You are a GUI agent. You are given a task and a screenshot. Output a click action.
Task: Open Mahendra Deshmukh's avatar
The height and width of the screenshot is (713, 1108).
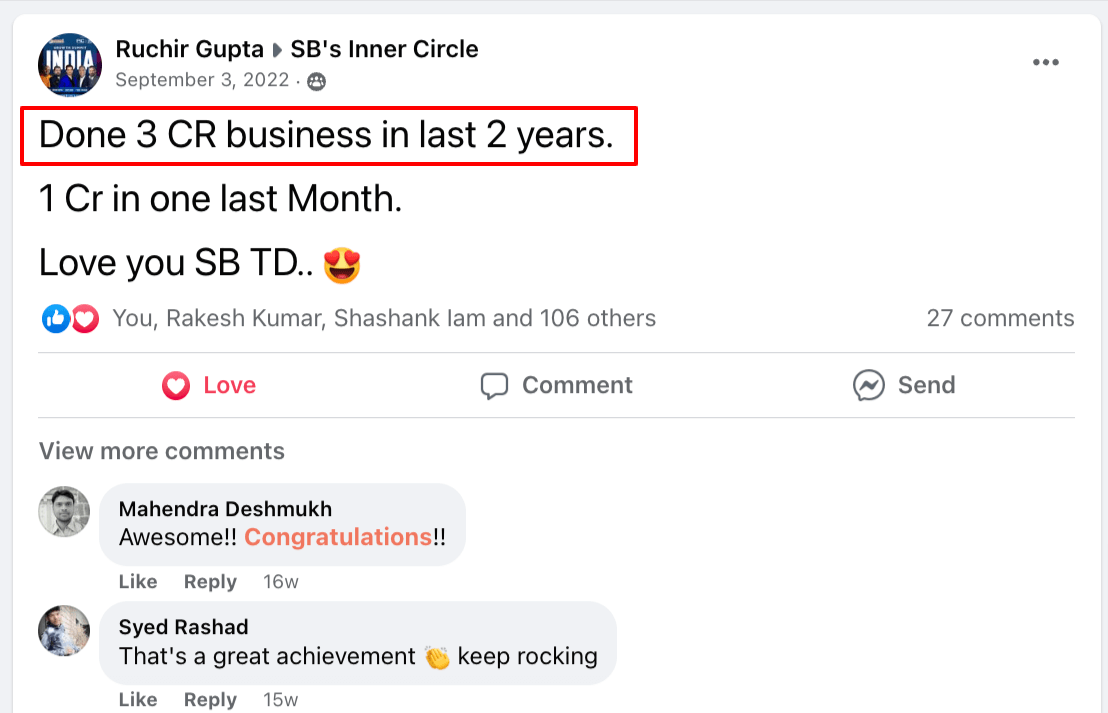coord(64,512)
